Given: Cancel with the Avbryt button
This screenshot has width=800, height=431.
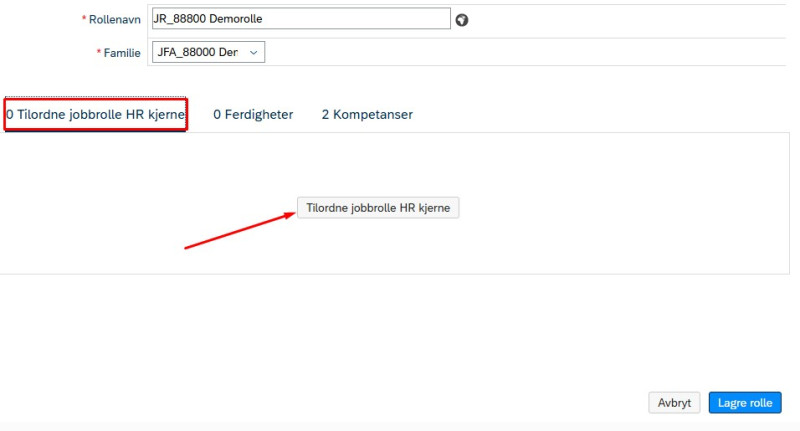Looking at the screenshot, I should pyautogui.click(x=674, y=403).
